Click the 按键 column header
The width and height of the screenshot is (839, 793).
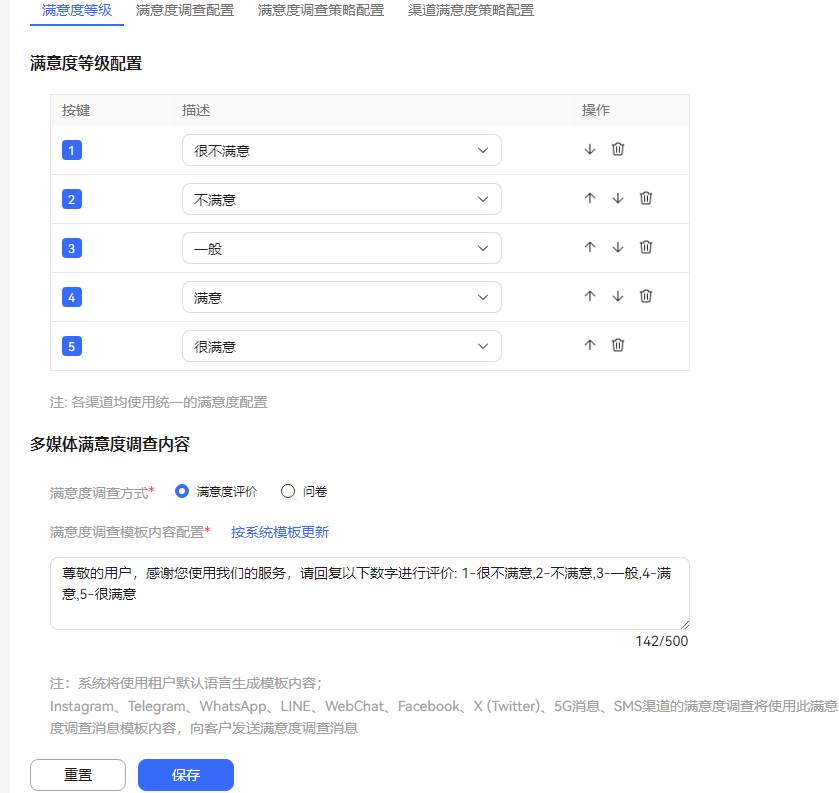pyautogui.click(x=76, y=110)
